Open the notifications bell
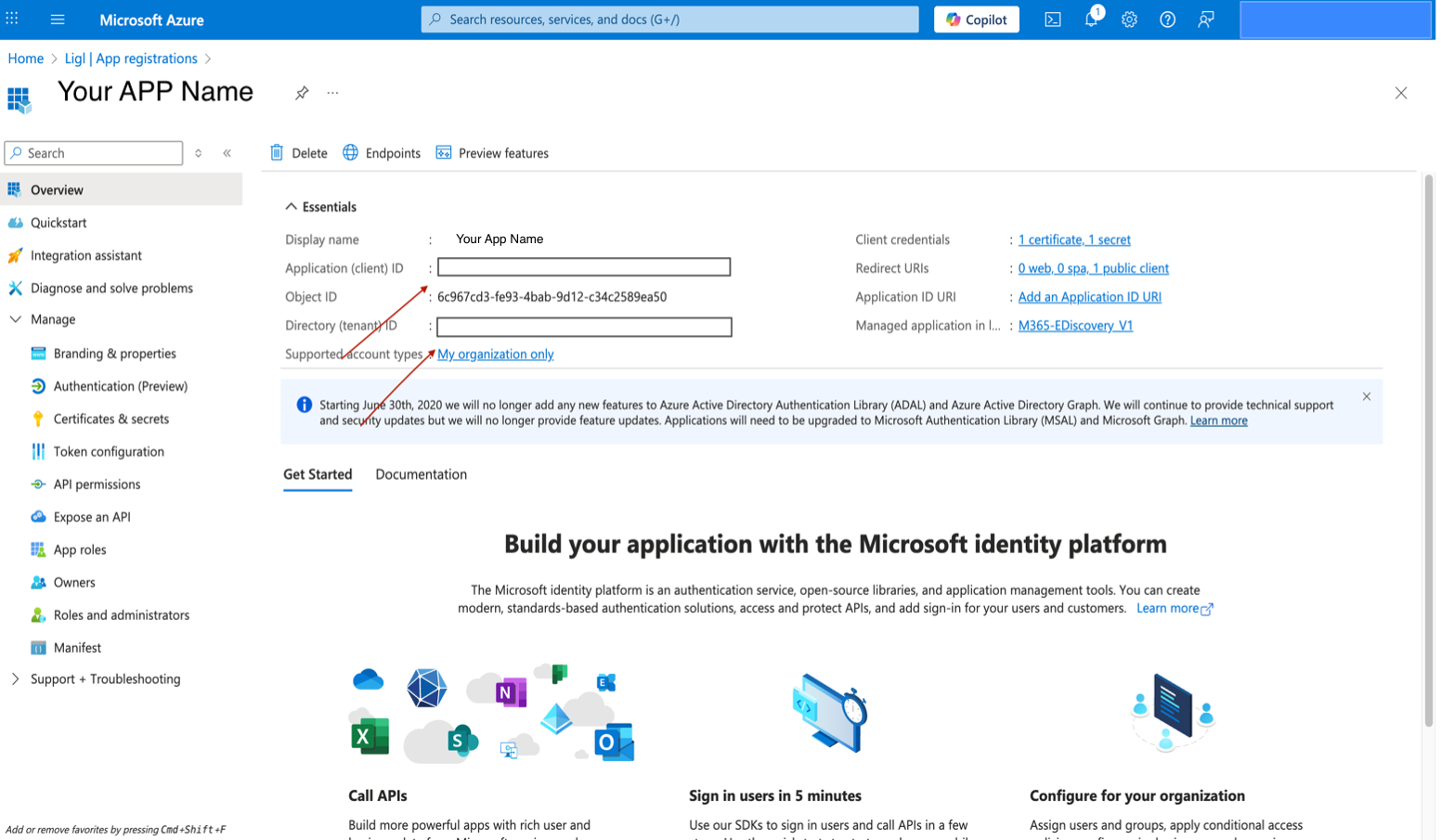The image size is (1441, 840). click(1092, 19)
